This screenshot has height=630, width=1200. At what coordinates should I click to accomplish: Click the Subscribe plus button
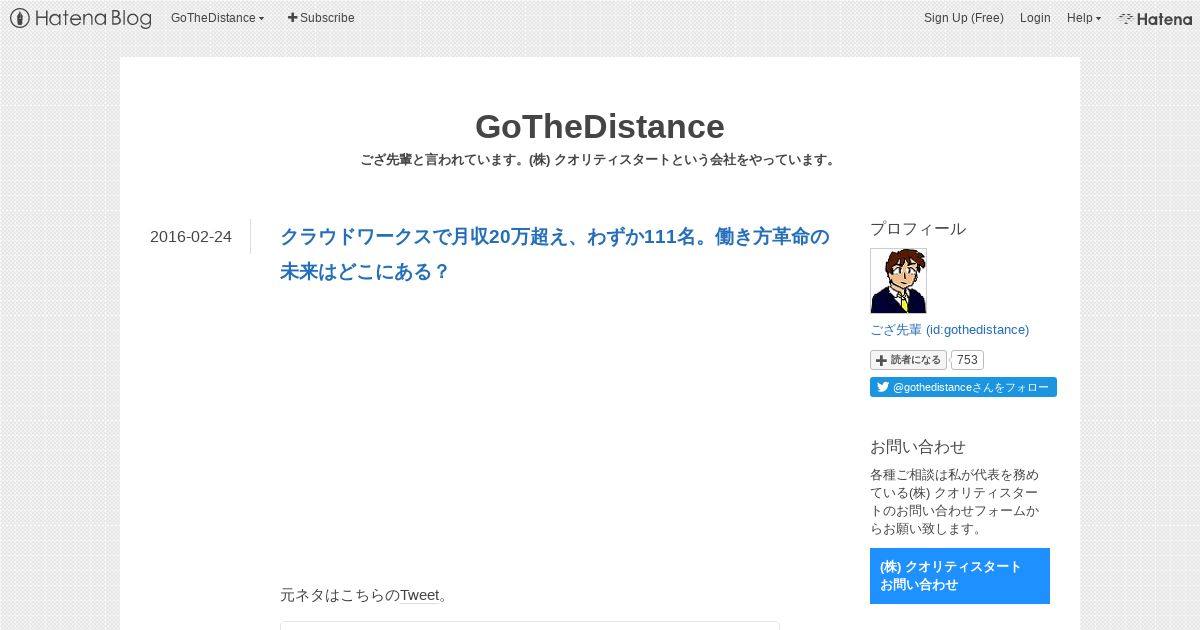321,18
